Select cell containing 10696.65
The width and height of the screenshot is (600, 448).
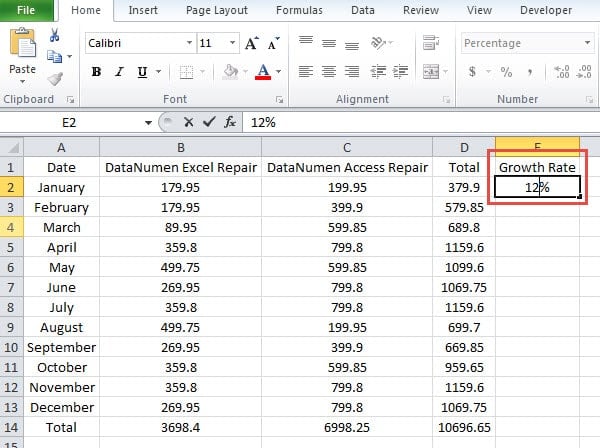click(x=464, y=427)
